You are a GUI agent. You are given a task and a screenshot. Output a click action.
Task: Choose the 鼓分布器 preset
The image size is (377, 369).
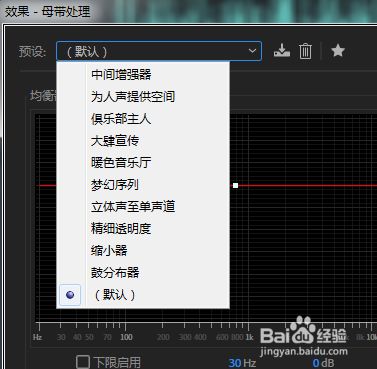(143, 273)
